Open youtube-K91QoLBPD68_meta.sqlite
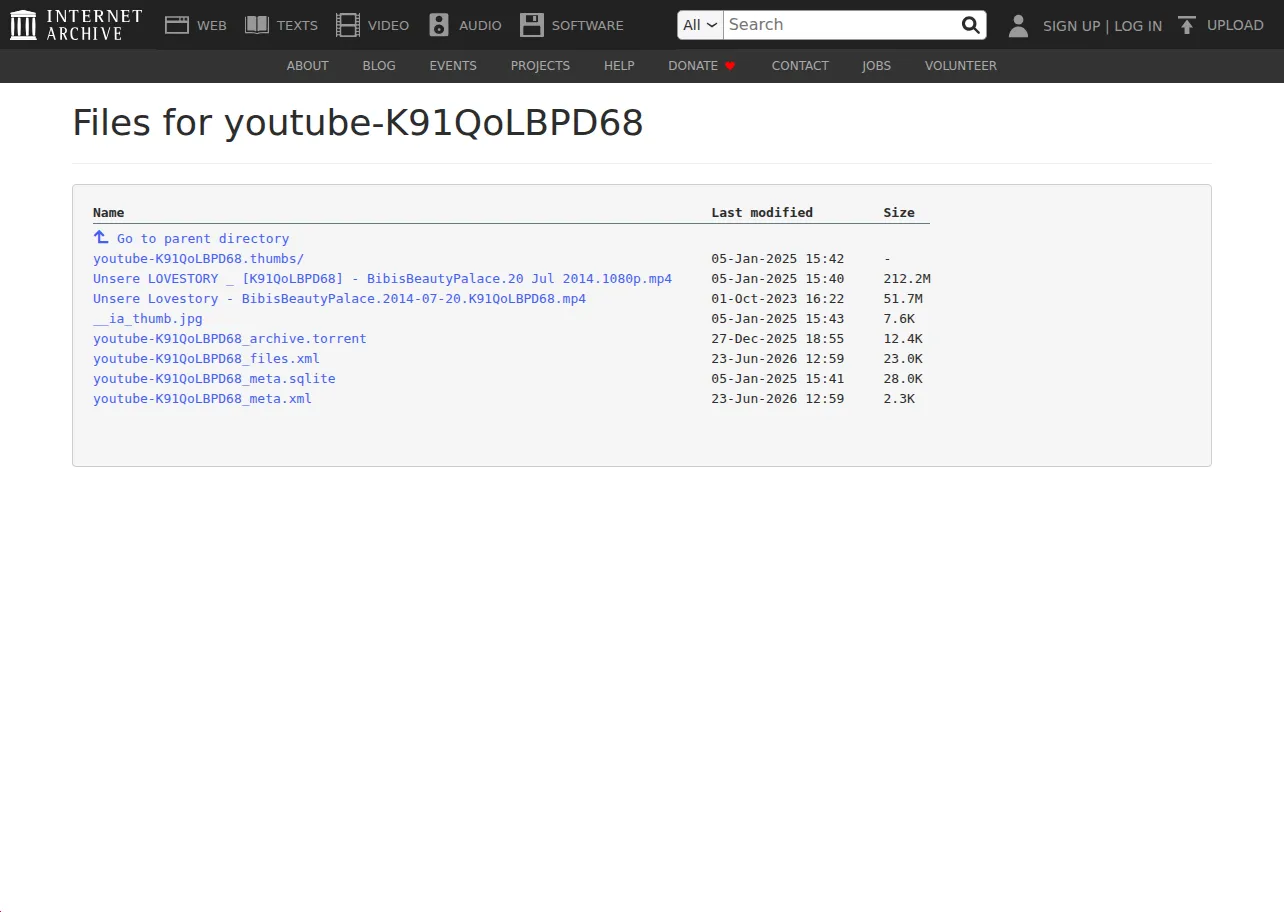Viewport: 1284px width, 912px height. click(x=214, y=379)
